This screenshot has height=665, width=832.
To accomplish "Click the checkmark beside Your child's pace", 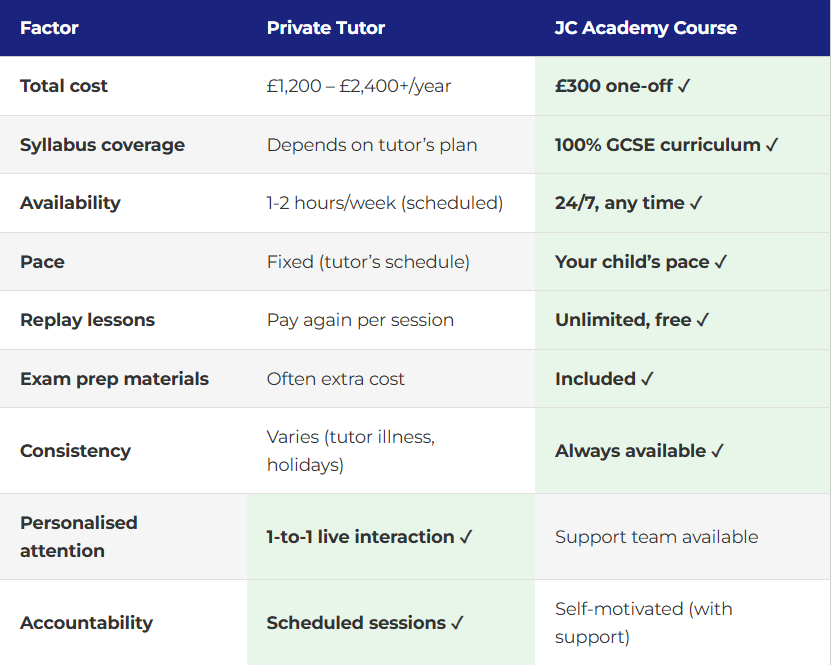I will (x=721, y=262).
